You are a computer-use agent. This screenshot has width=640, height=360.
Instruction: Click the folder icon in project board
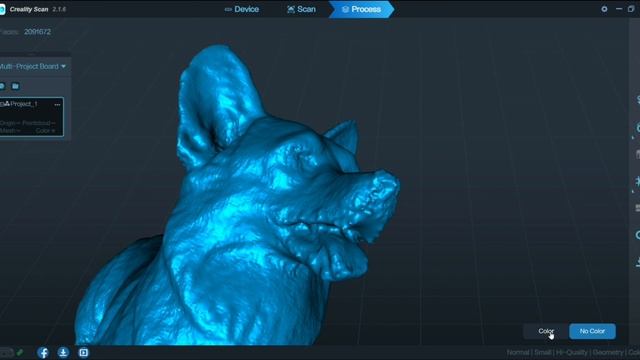16,86
